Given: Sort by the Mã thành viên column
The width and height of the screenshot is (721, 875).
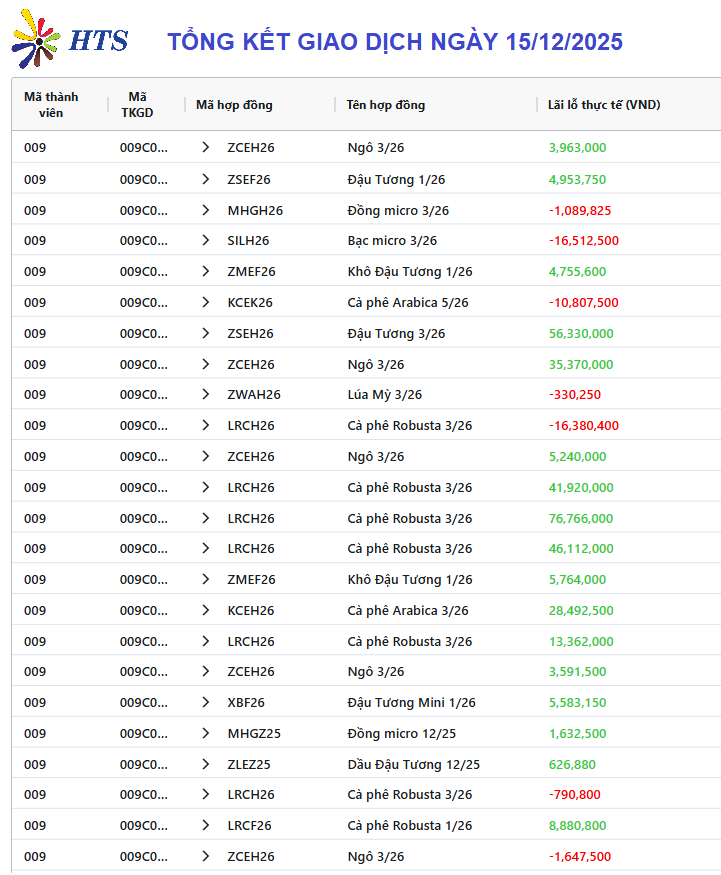Looking at the screenshot, I should [51, 105].
